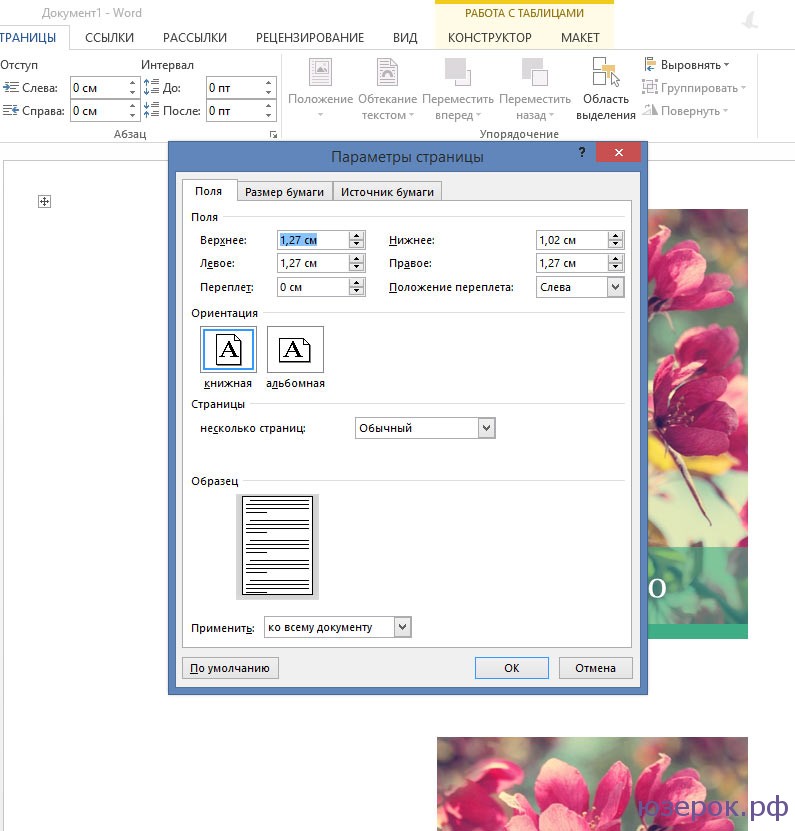This screenshot has width=795, height=831.
Task: Open the РАССЫЛКИ ribbon tab
Action: click(x=195, y=38)
